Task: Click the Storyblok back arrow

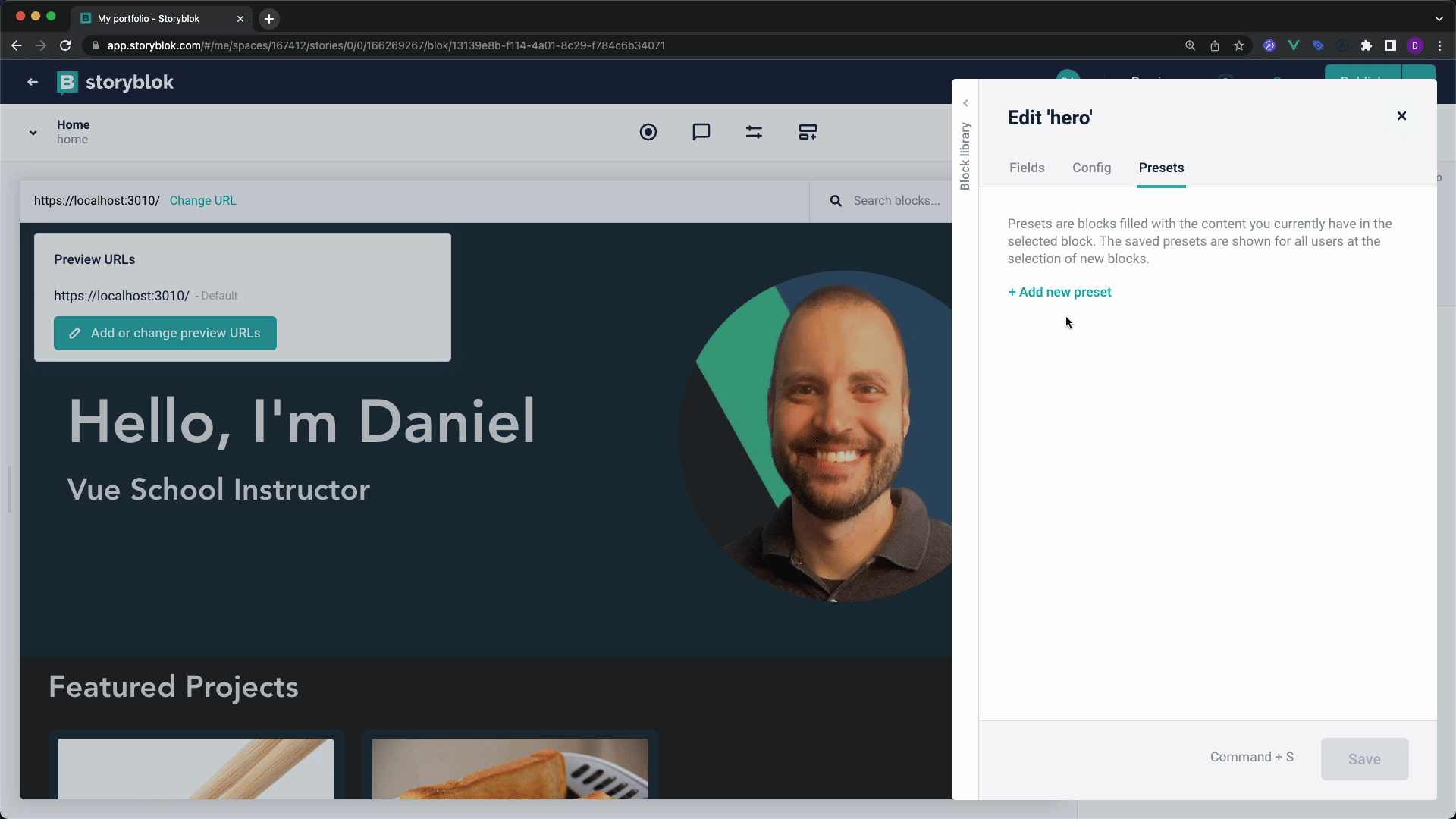Action: 33,82
